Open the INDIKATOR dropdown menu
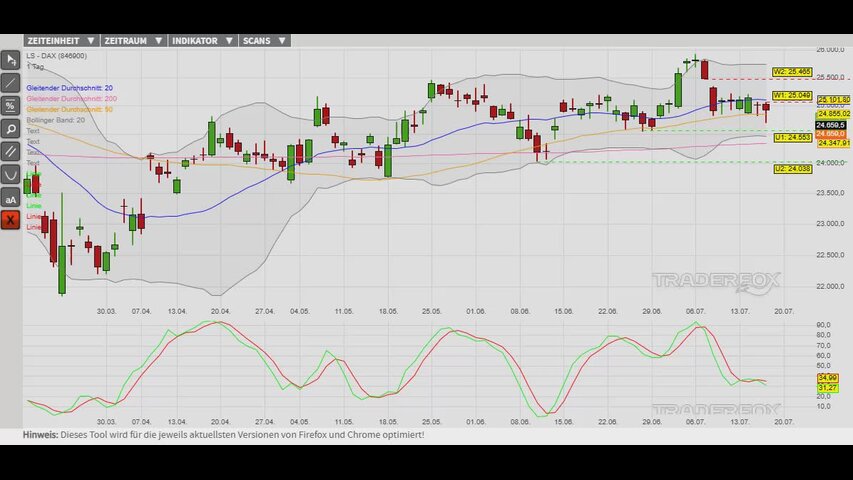 point(203,41)
